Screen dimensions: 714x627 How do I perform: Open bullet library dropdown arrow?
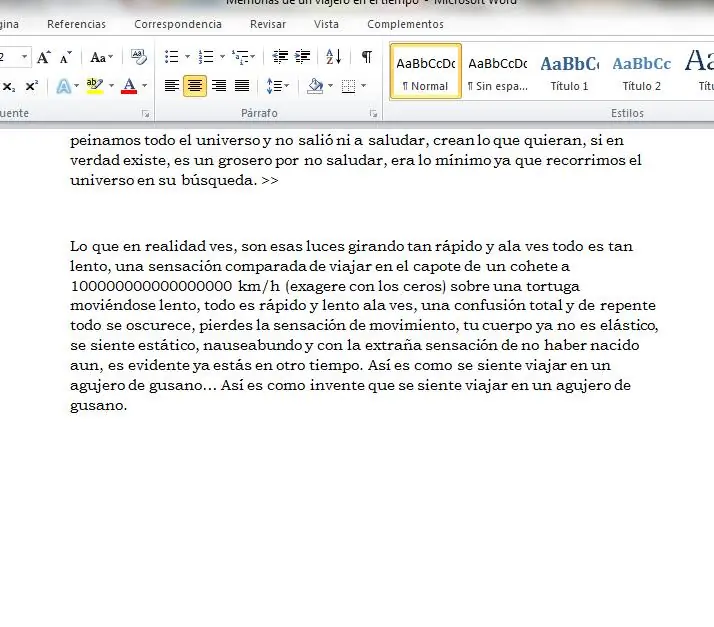(x=187, y=57)
